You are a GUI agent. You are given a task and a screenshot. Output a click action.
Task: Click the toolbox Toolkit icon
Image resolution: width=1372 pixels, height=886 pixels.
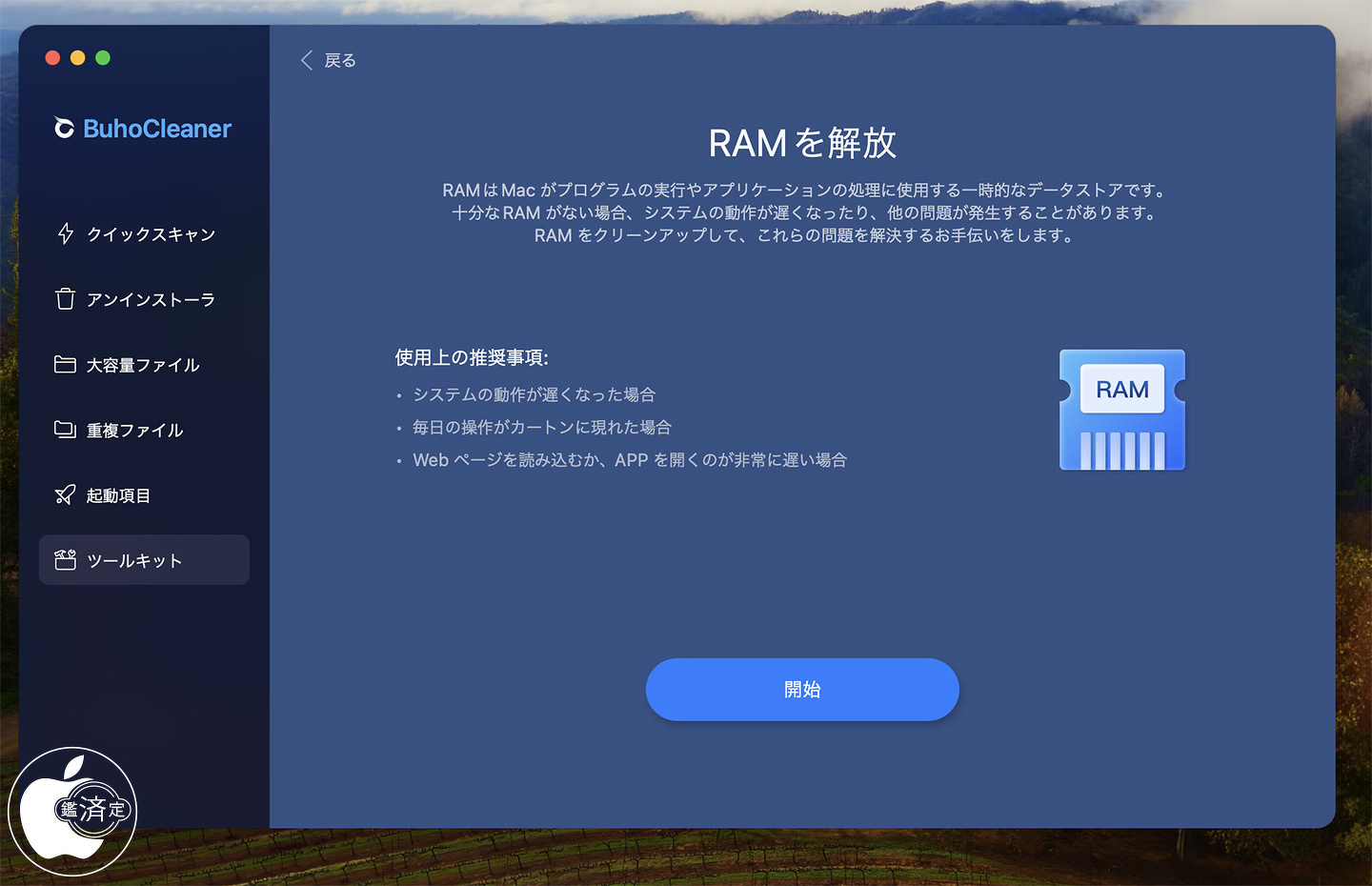coord(65,560)
